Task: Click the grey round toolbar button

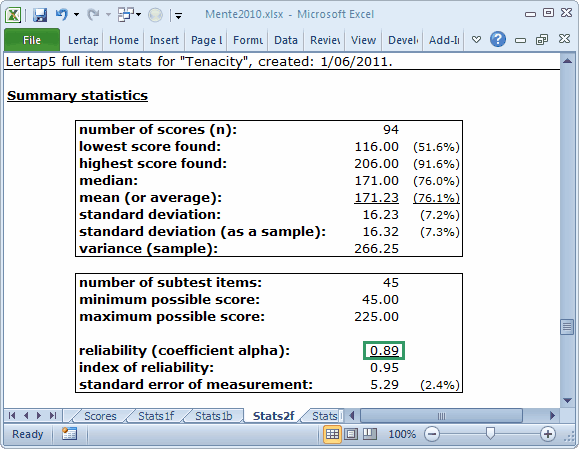Action: point(155,15)
